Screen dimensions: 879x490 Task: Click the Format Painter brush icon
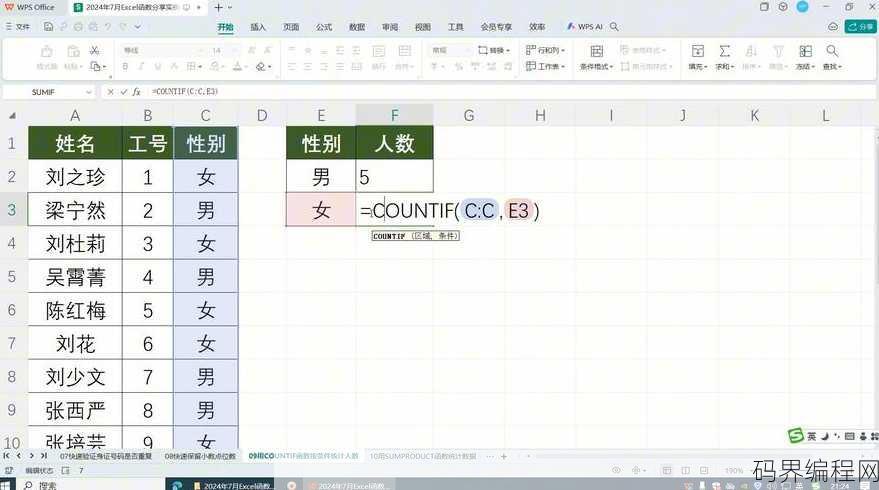point(47,52)
